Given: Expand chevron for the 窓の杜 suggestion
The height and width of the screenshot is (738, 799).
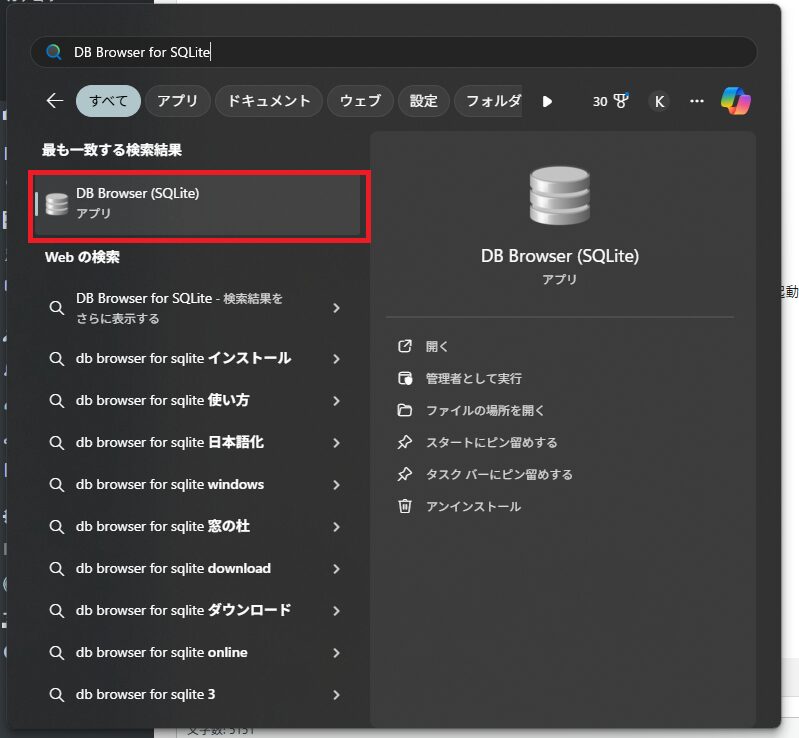Looking at the screenshot, I should pyautogui.click(x=336, y=526).
